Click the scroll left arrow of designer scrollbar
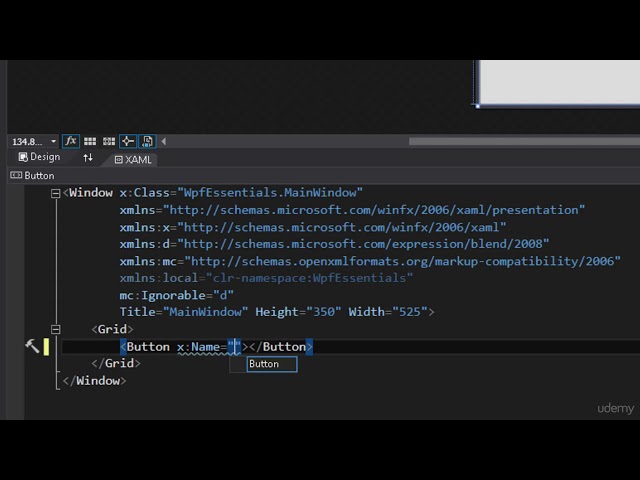The image size is (640, 480). coord(164,141)
